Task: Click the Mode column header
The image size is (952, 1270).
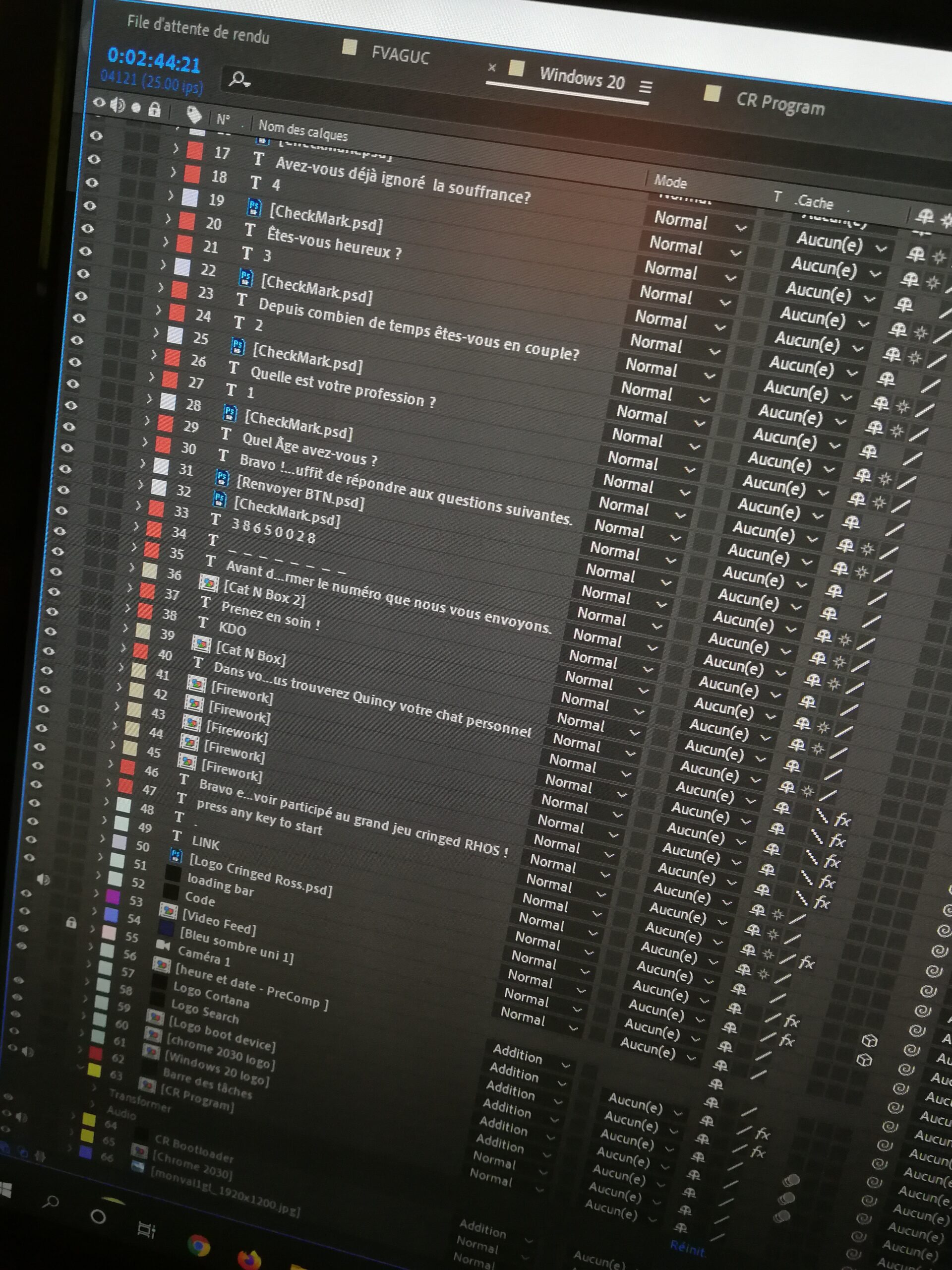Action: click(x=670, y=181)
